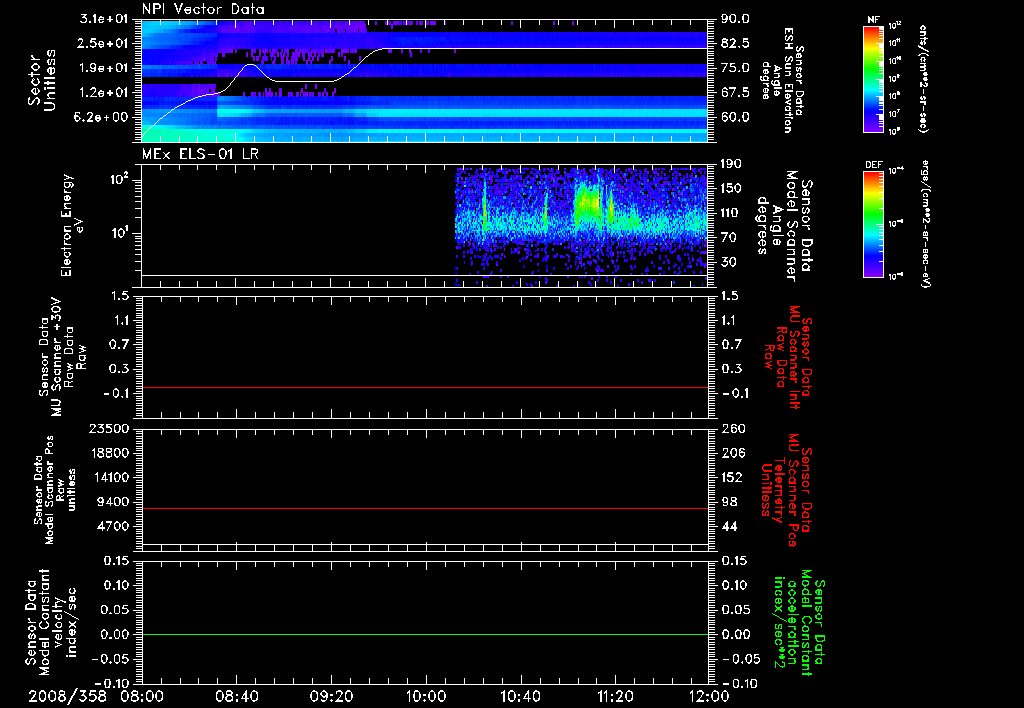Click the green velocity line
The height and width of the screenshot is (708, 1024).
pos(424,634)
